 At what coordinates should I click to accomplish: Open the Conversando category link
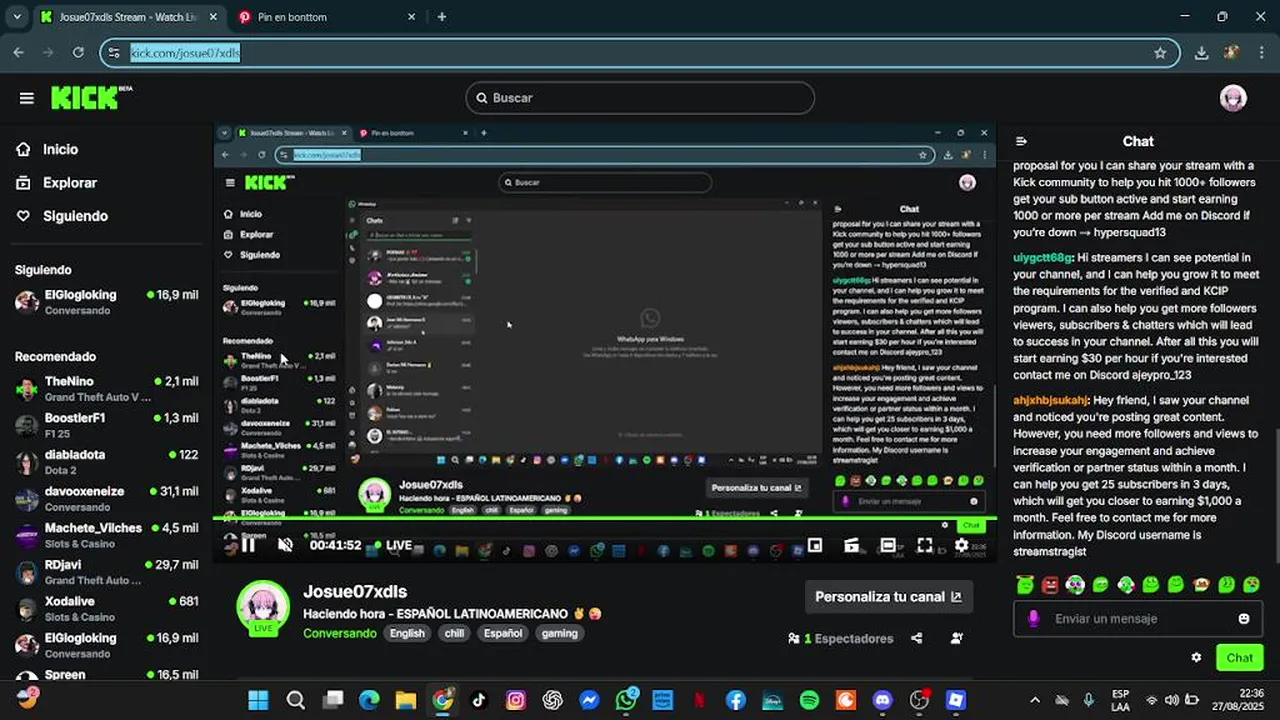click(x=340, y=633)
